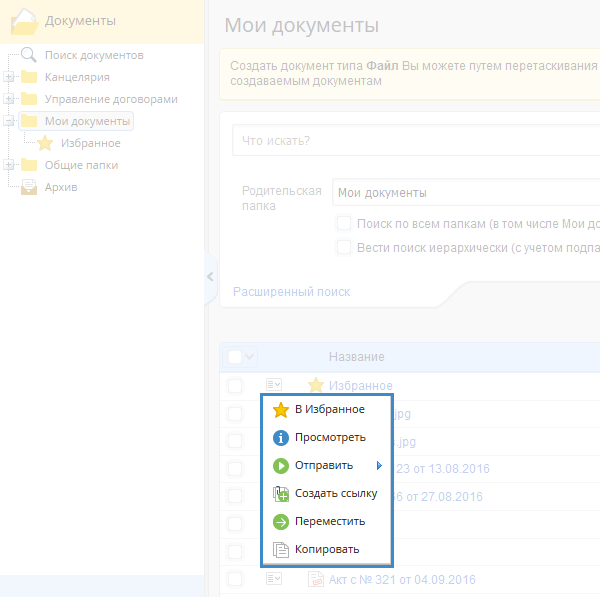Click the Копировать pages icon
This screenshot has height=597, width=600.
[x=281, y=549]
